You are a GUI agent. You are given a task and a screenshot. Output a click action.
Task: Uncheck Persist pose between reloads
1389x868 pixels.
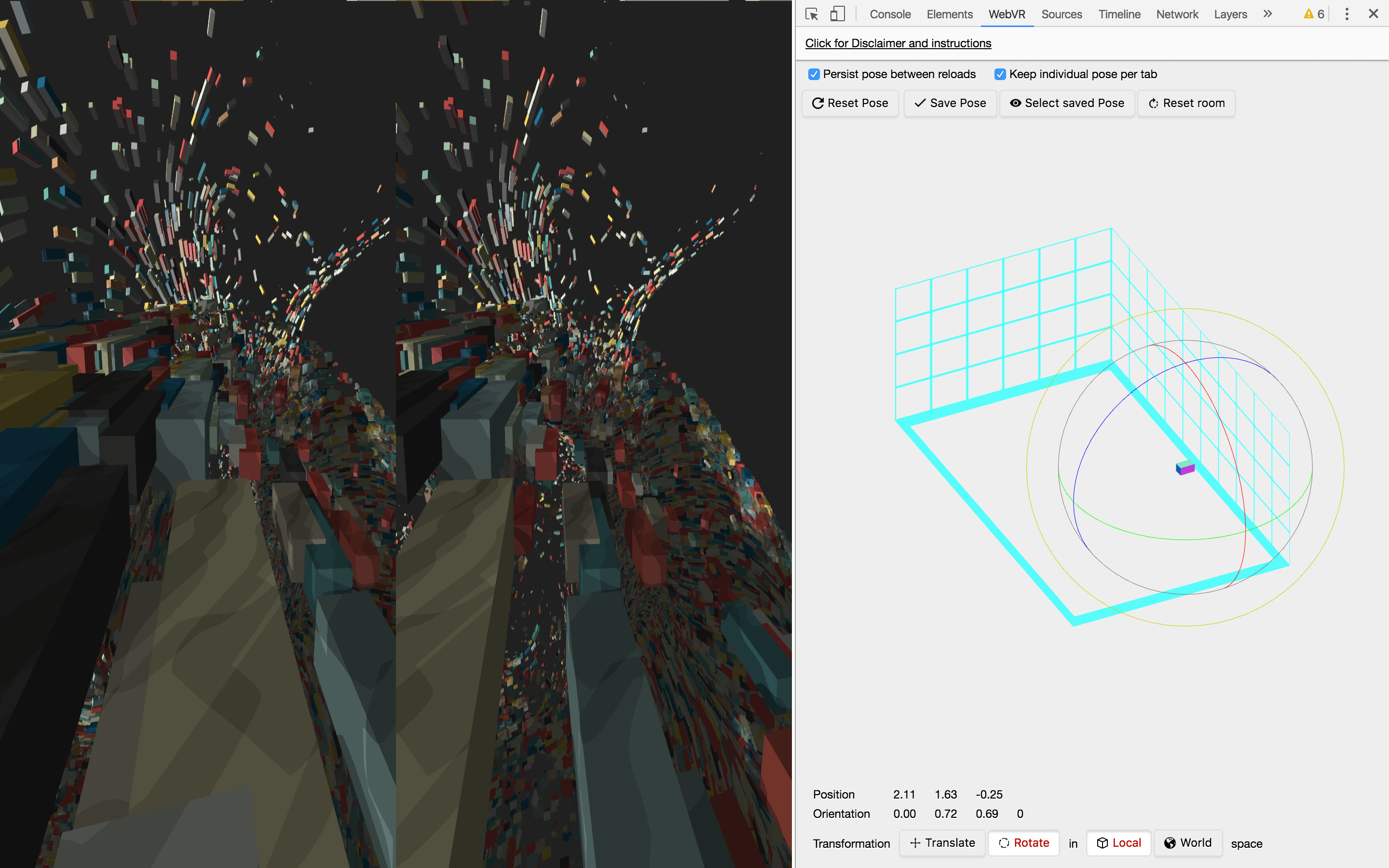814,75
